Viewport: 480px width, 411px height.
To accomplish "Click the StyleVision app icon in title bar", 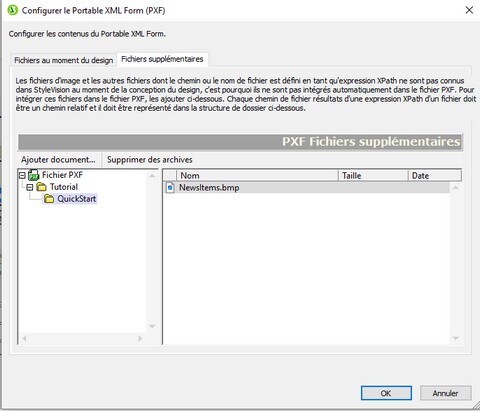I will tap(12, 10).
